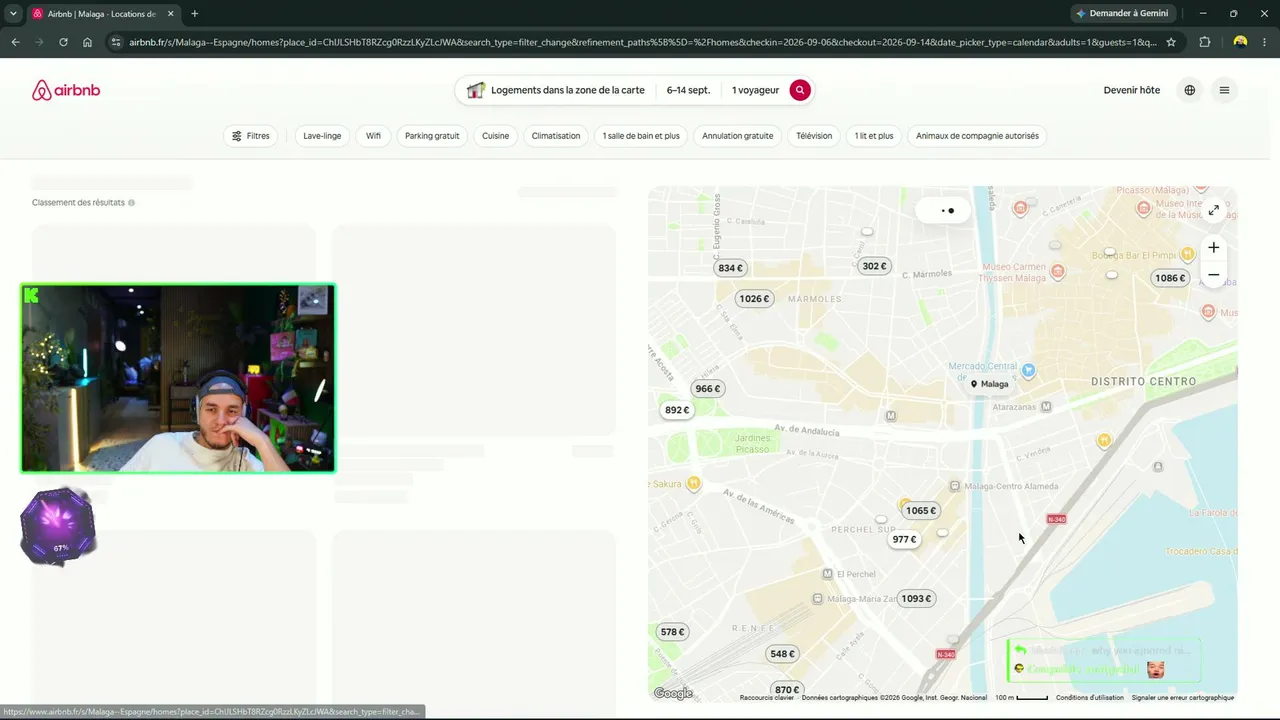Open Raccourcis clavier map shortcuts
Viewport: 1280px width, 720px height.
tap(767, 698)
